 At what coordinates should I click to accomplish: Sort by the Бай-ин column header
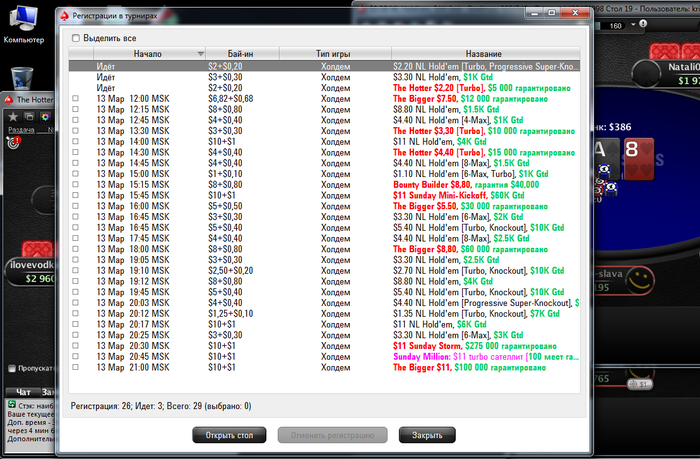241,54
